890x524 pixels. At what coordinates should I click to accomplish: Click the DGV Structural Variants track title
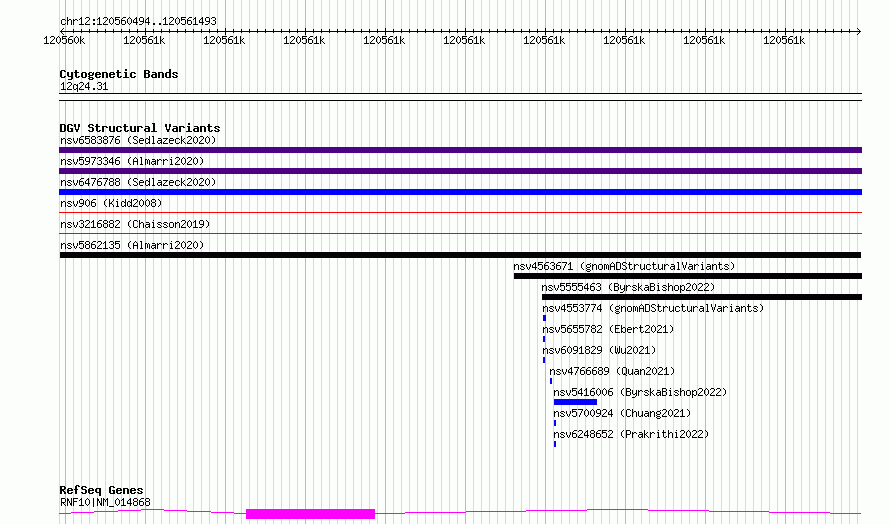pyautogui.click(x=140, y=128)
